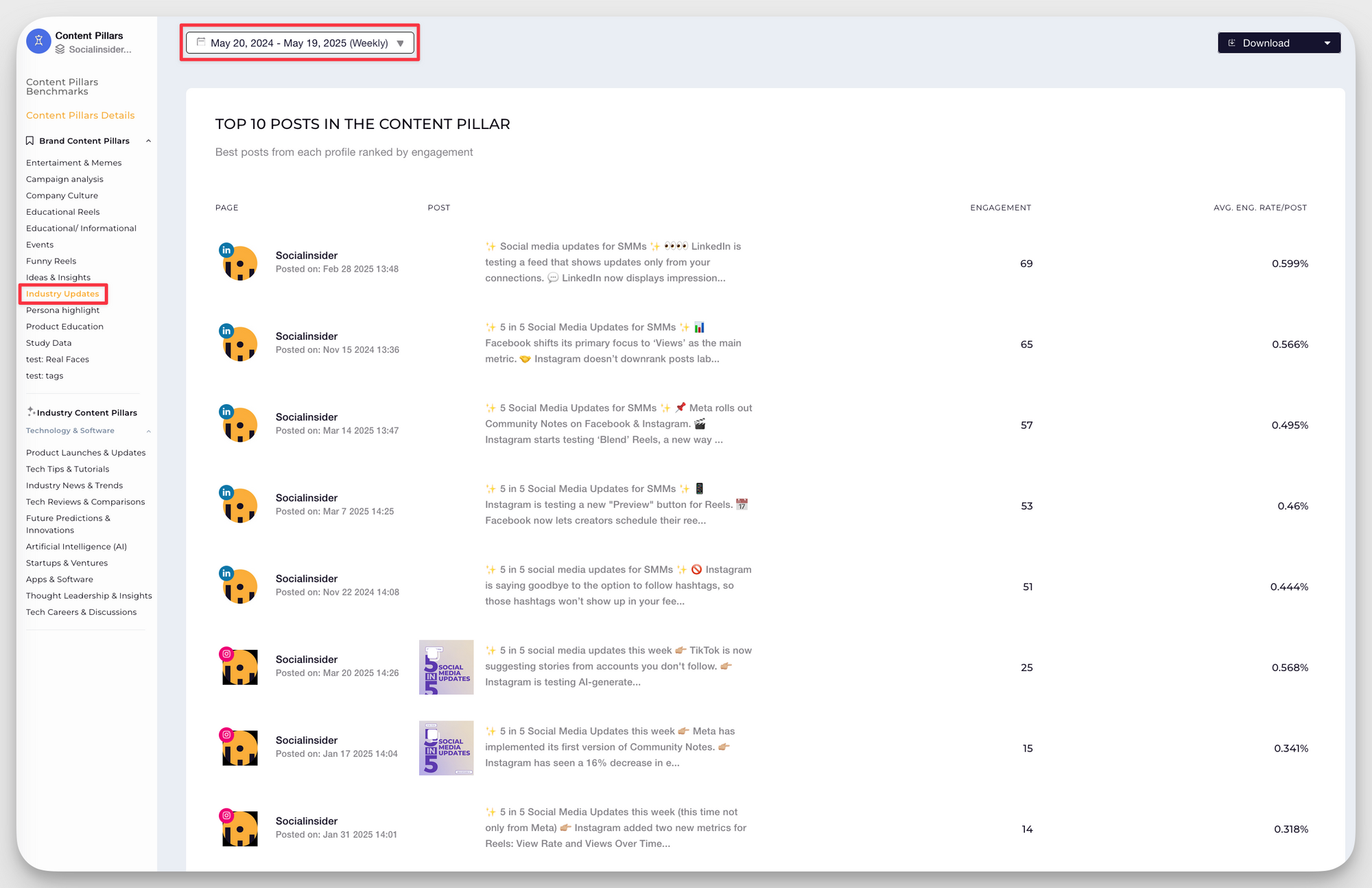Collapse the Brand Content Pillars section
Viewport: 1372px width, 888px height.
point(149,141)
